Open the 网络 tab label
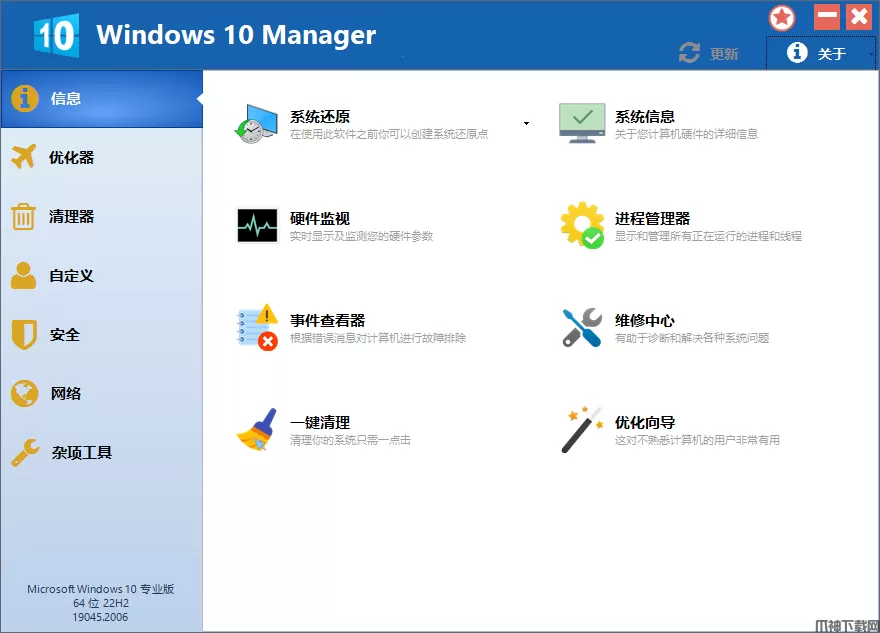The image size is (880, 633). point(66,393)
